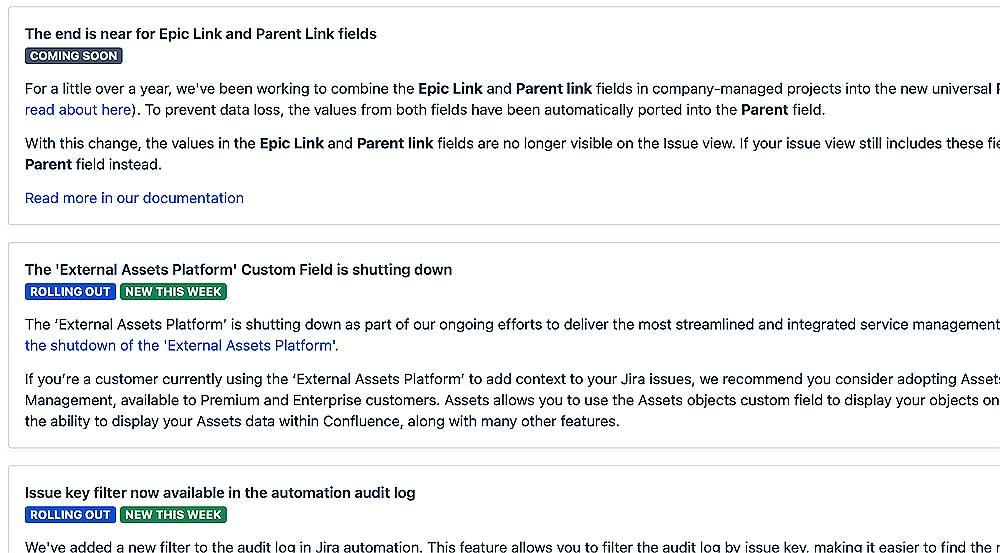Select the 'External Assets Platform' Custom Field heading
This screenshot has height=553, width=1000.
coord(239,270)
